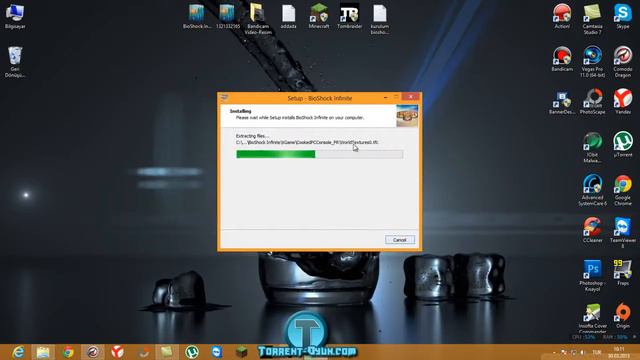640x360 pixels.
Task: Open Comodo Dragon from the taskbar
Action: (x=93, y=352)
